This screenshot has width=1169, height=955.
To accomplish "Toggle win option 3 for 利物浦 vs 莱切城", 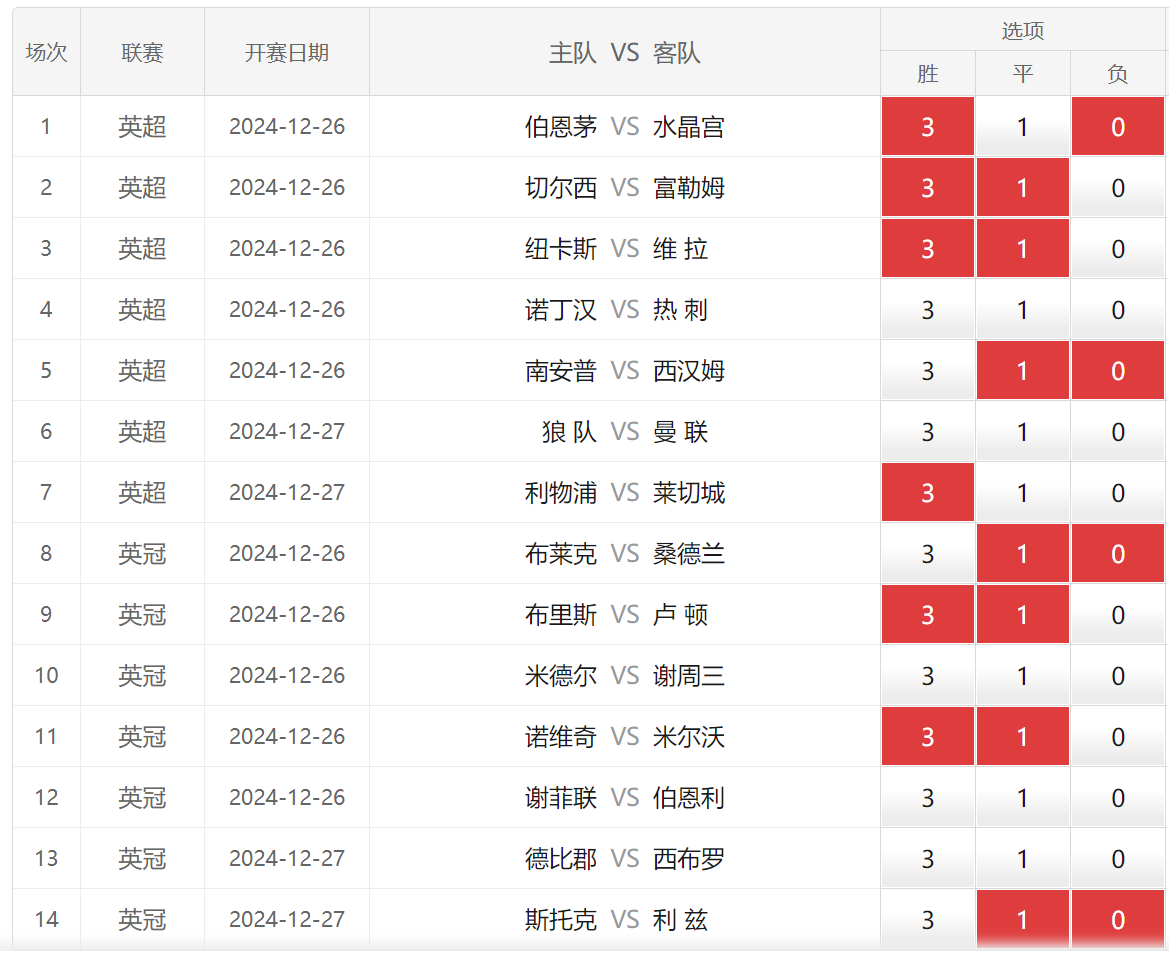I will click(927, 492).
